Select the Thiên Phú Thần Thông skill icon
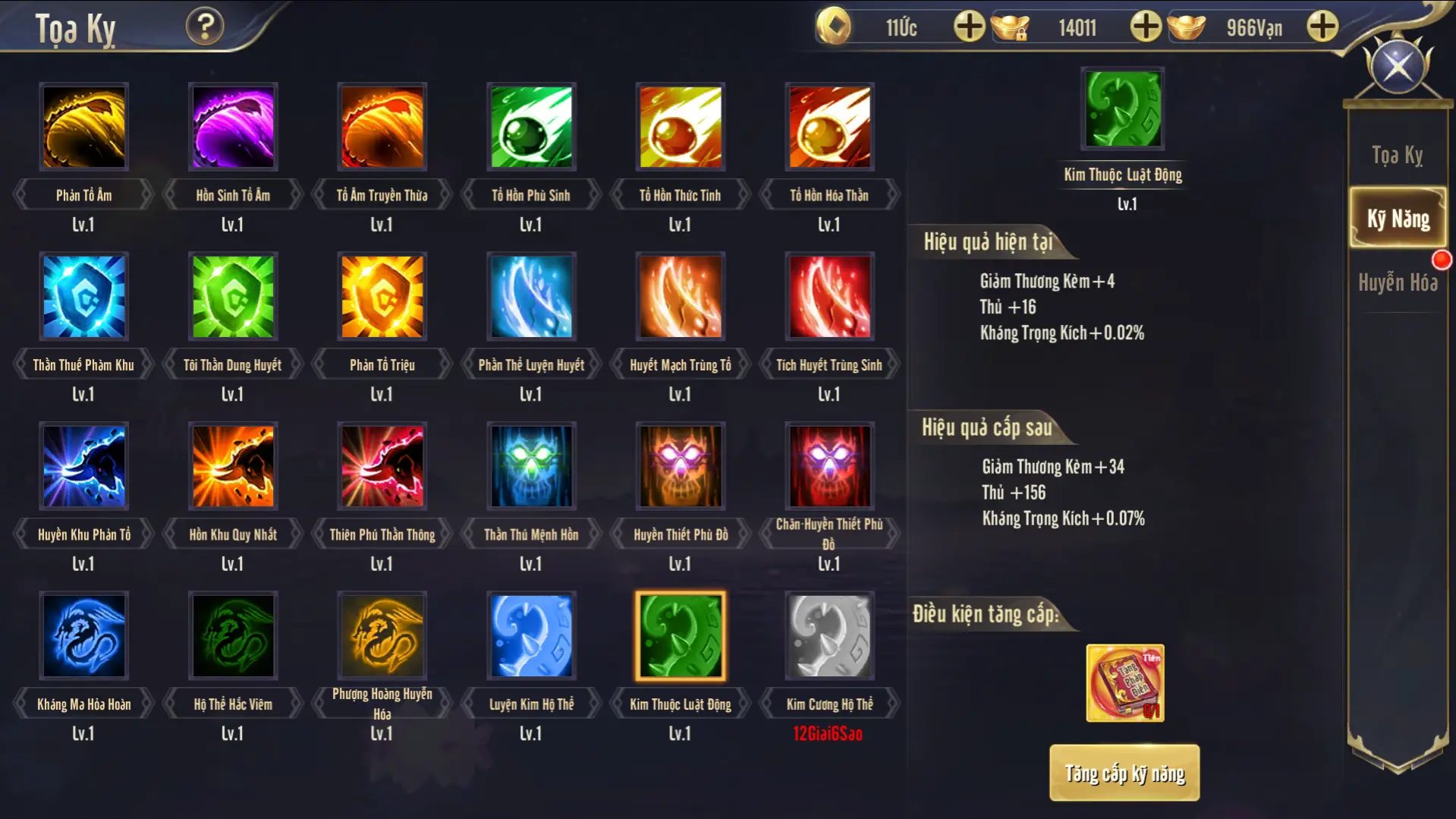 [x=382, y=466]
